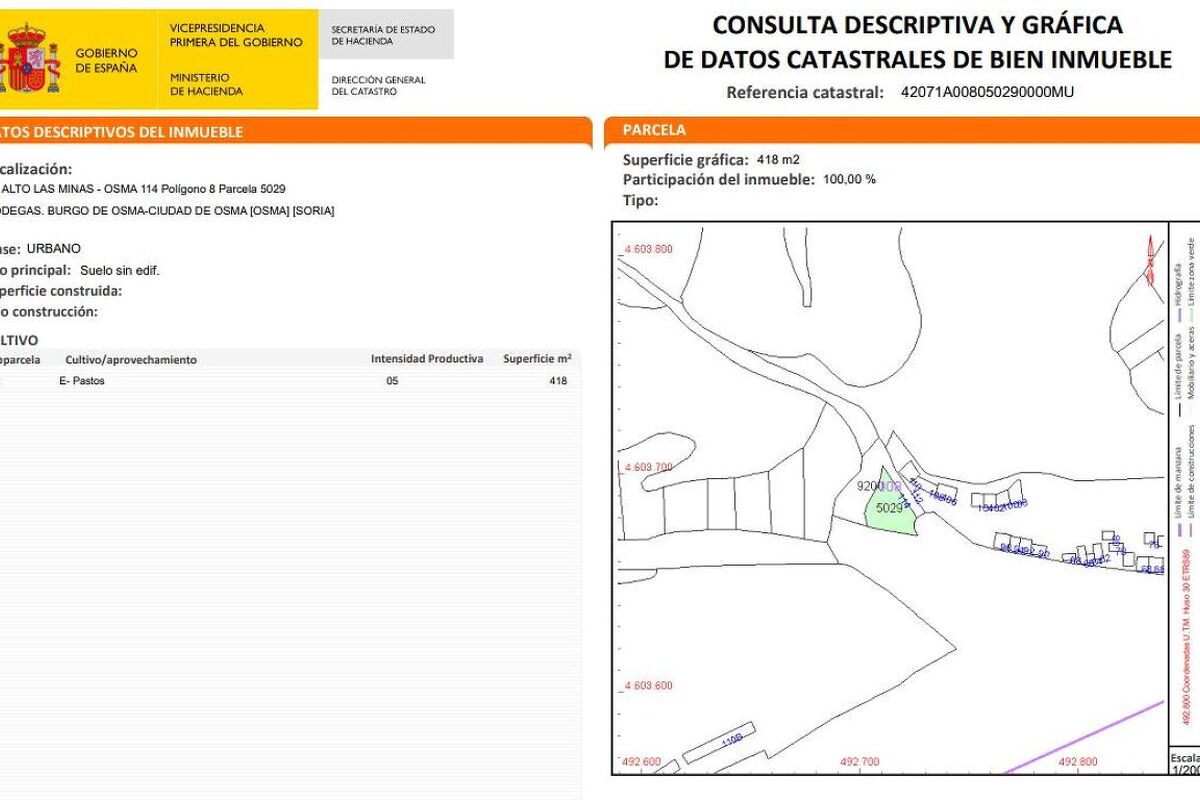Click the BURGO DE OSMA-CIUDAD DE OSMA line

pyautogui.click(x=167, y=211)
